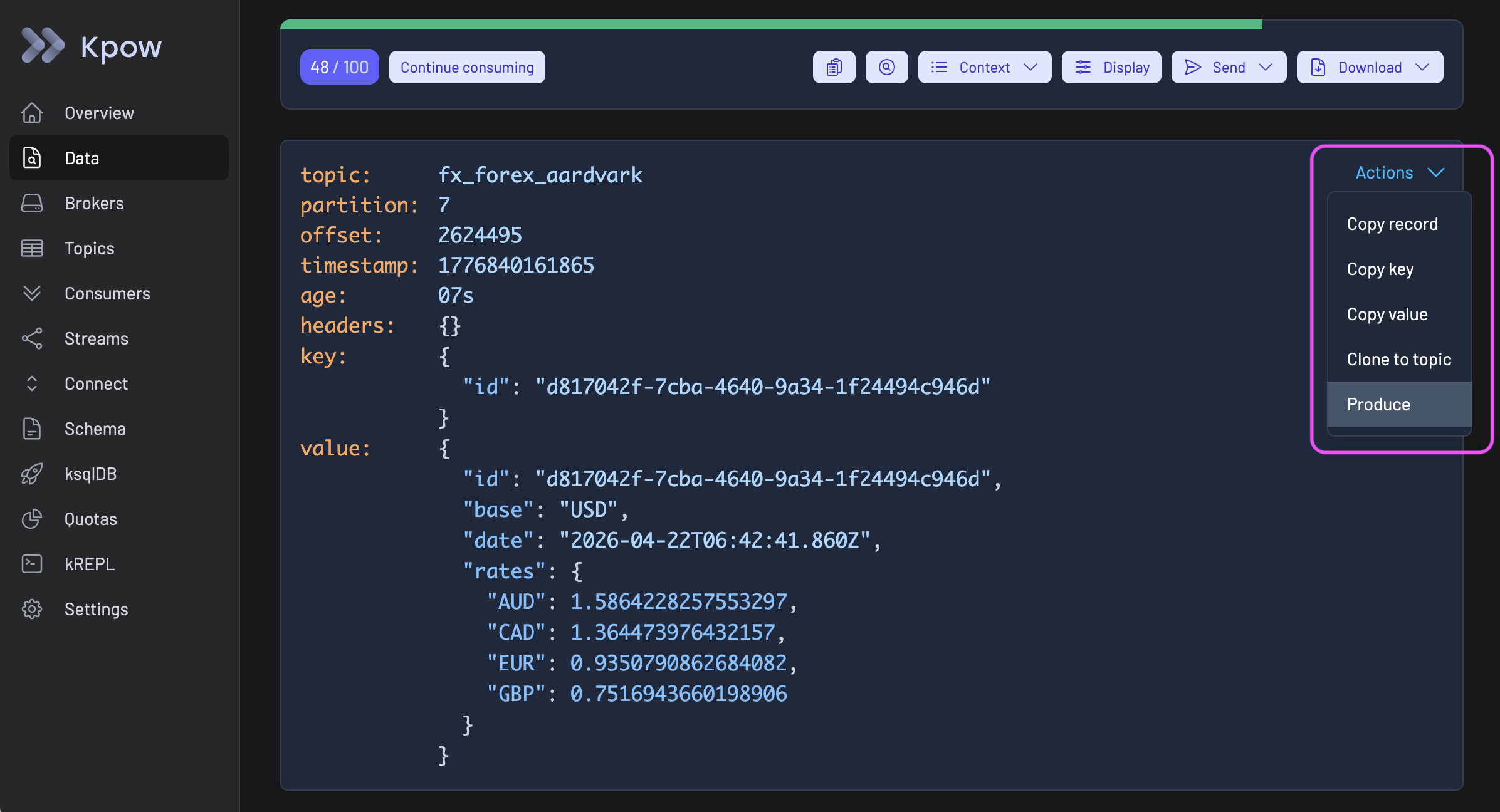Choose Copy key menu entry
Image resolution: width=1500 pixels, height=812 pixels.
[x=1399, y=269]
